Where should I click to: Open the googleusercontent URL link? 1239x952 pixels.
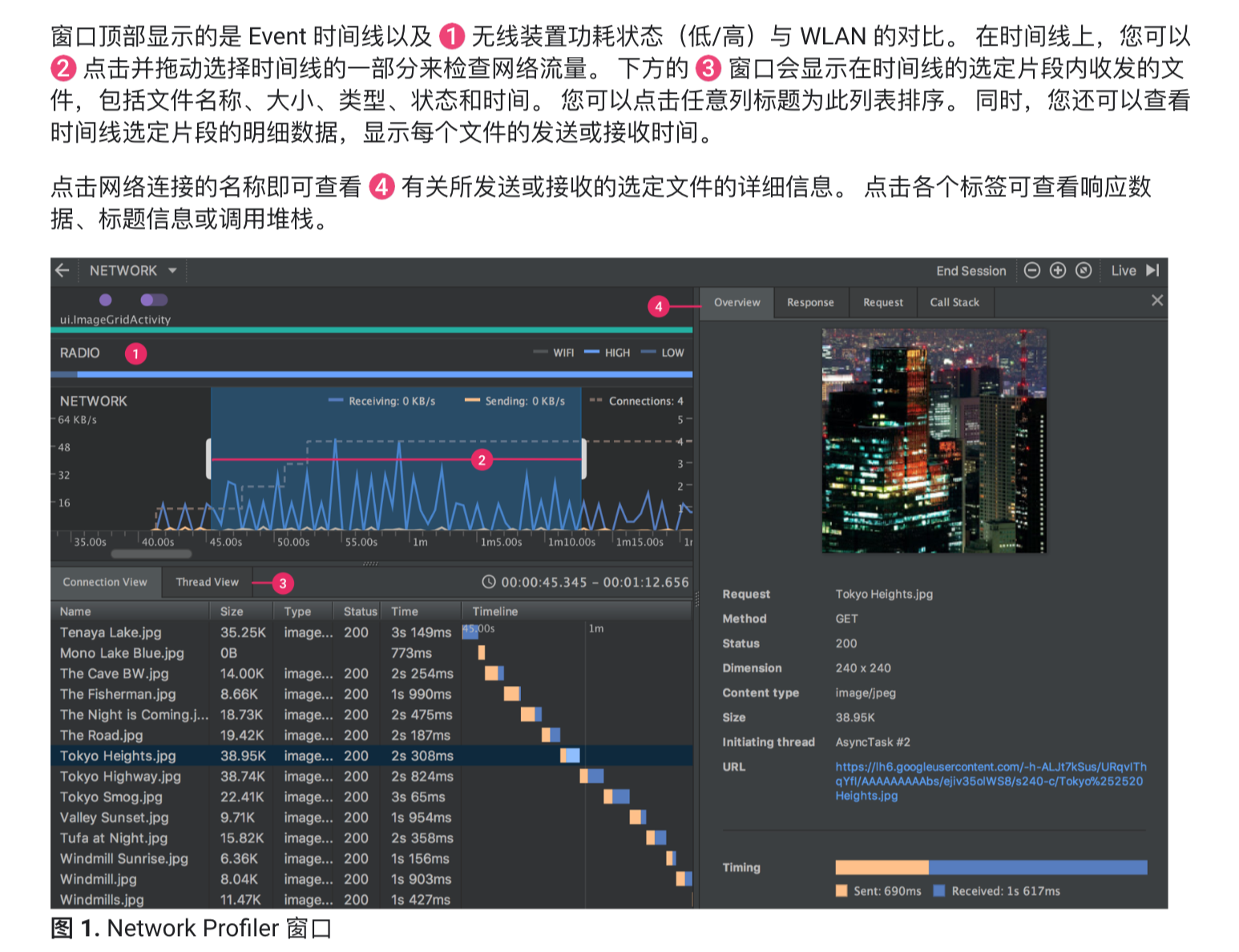(x=991, y=781)
